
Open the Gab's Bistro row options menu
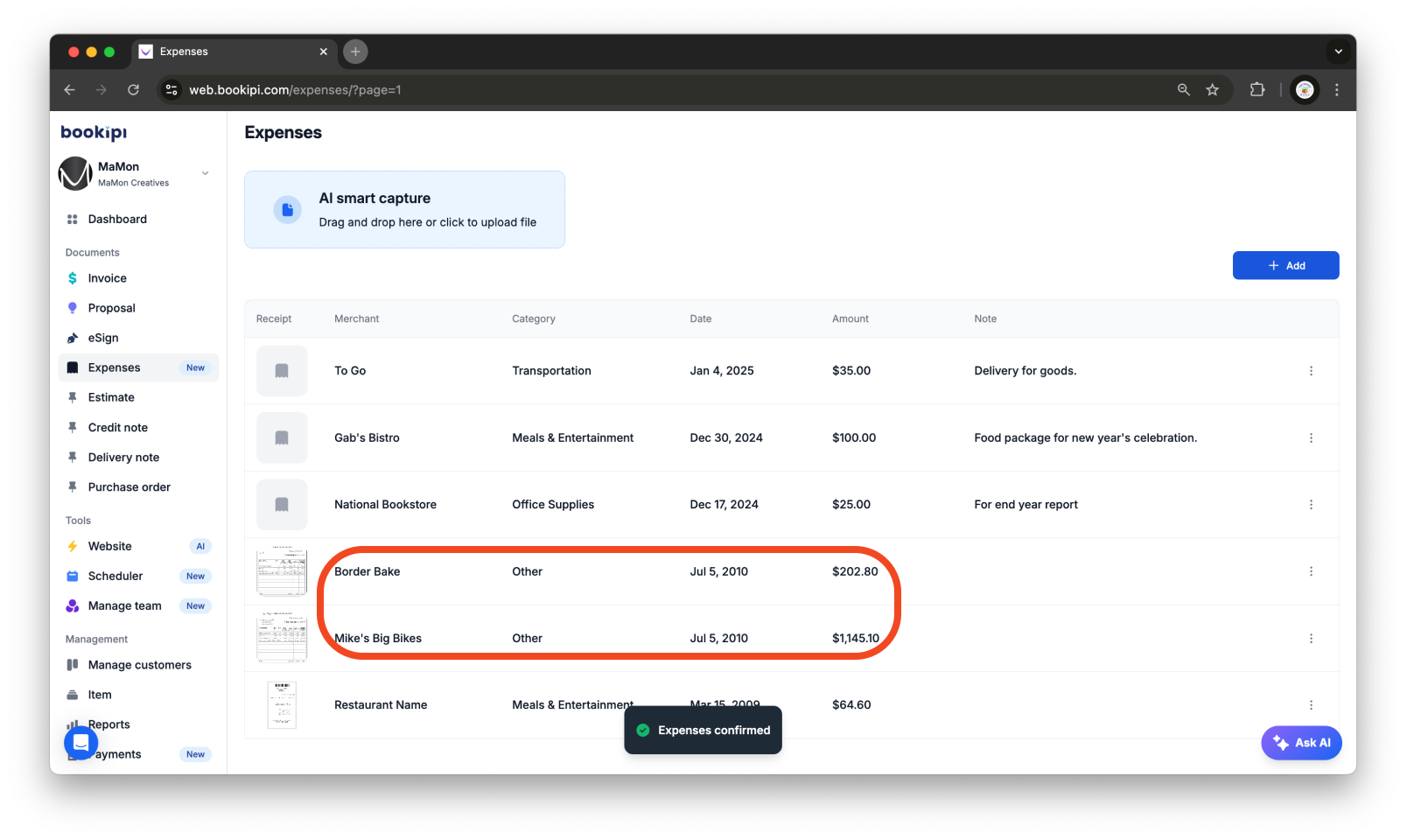tap(1311, 437)
